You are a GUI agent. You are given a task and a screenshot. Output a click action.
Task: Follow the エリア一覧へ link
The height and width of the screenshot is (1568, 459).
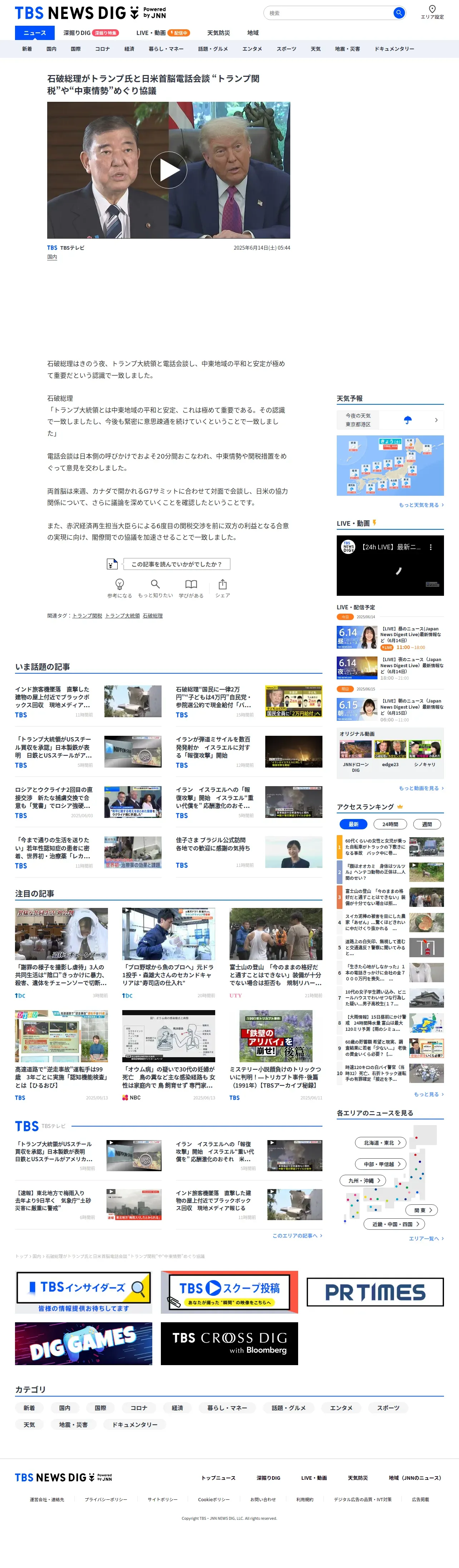pos(426,1238)
